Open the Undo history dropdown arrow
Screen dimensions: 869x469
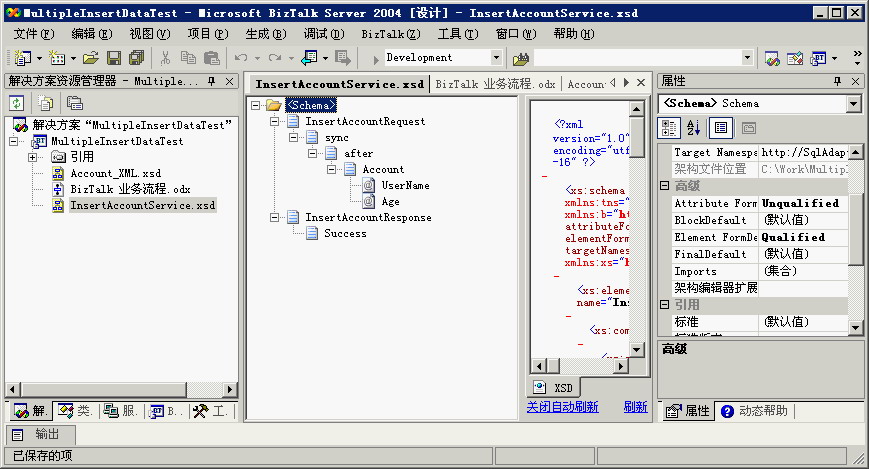point(257,58)
